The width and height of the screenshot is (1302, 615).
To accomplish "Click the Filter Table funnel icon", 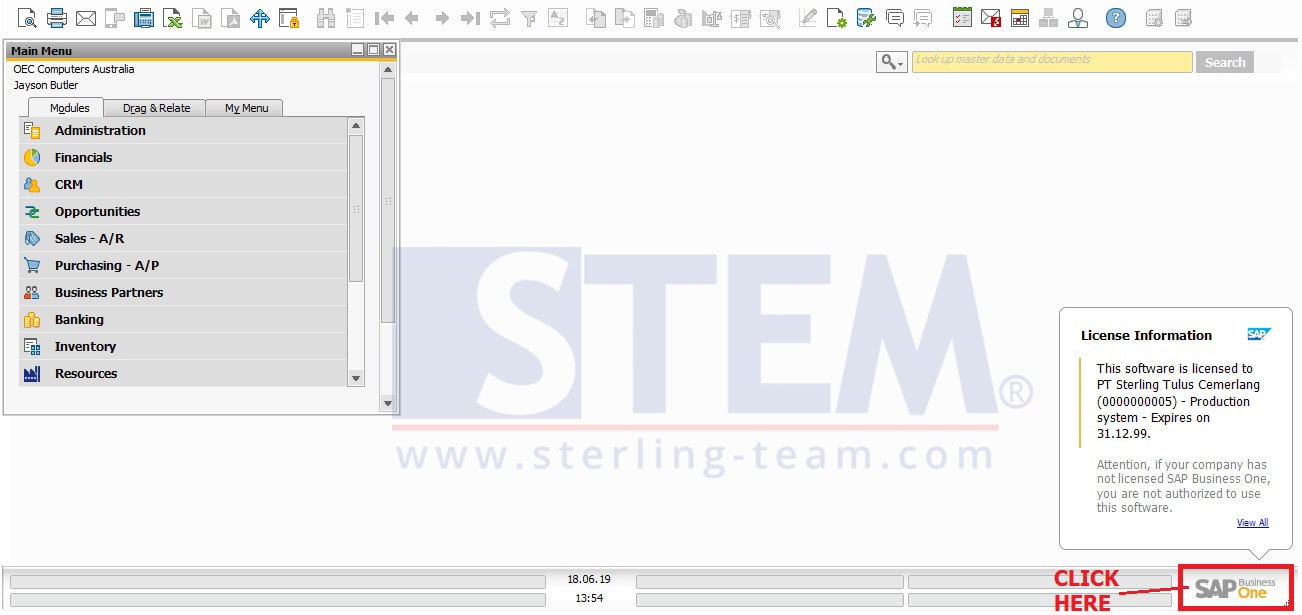I will click(x=529, y=18).
